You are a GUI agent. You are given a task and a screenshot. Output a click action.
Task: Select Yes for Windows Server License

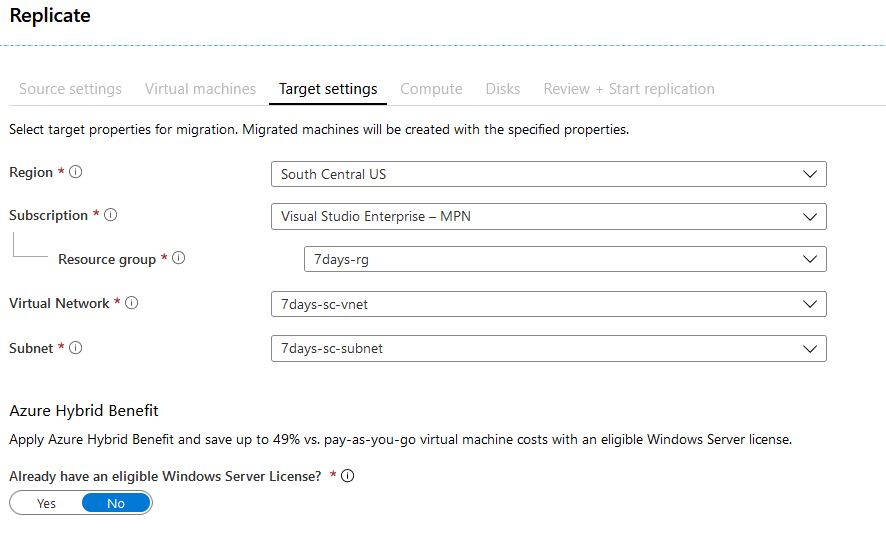pos(46,503)
